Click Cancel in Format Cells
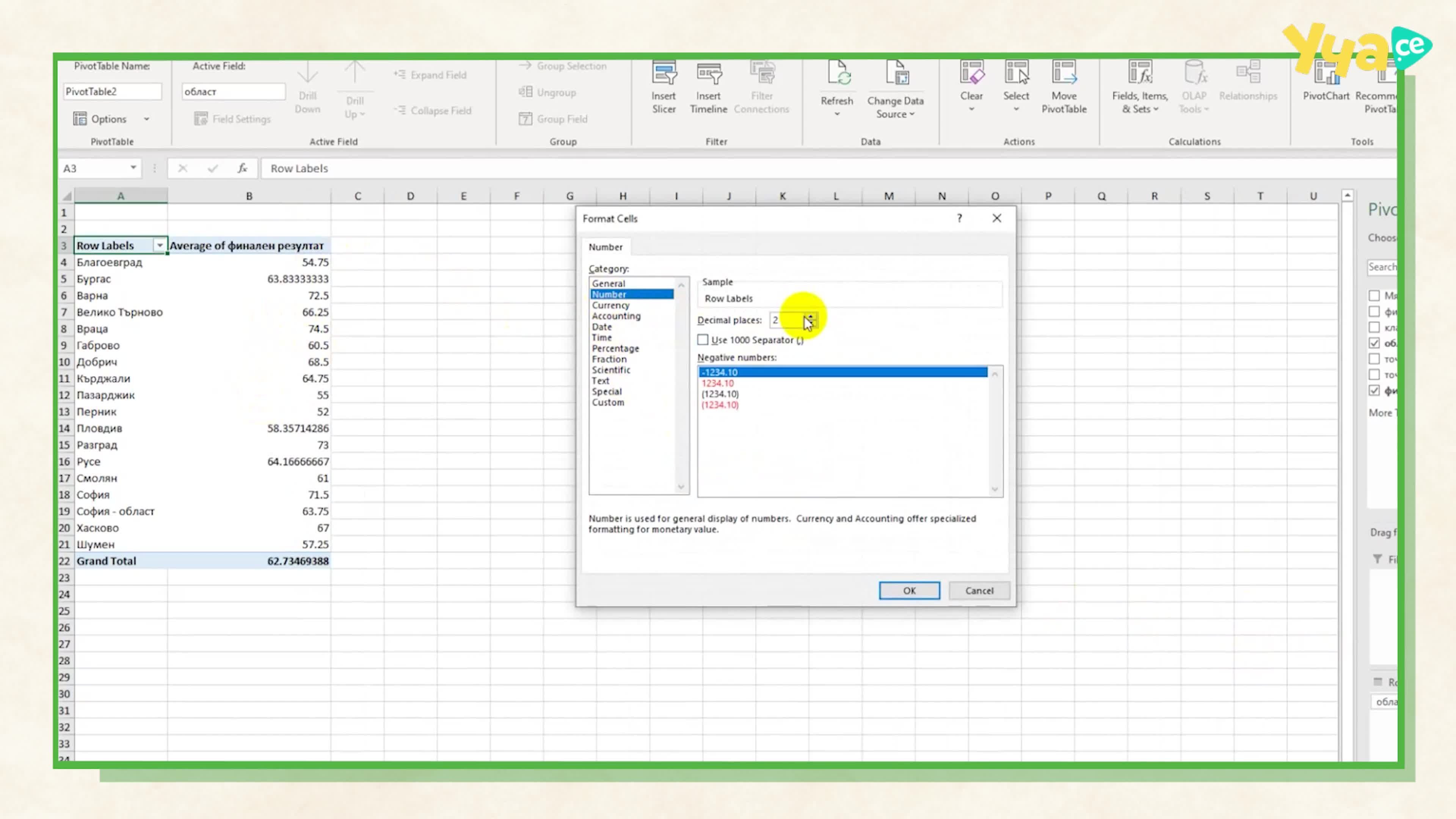 coord(979,591)
